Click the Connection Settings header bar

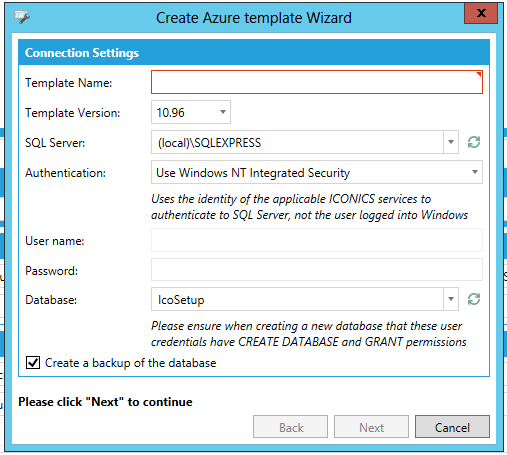[254, 52]
